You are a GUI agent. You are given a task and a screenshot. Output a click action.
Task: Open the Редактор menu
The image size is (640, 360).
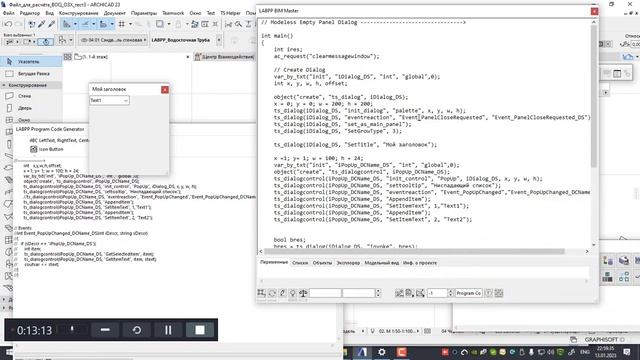pos(30,13)
